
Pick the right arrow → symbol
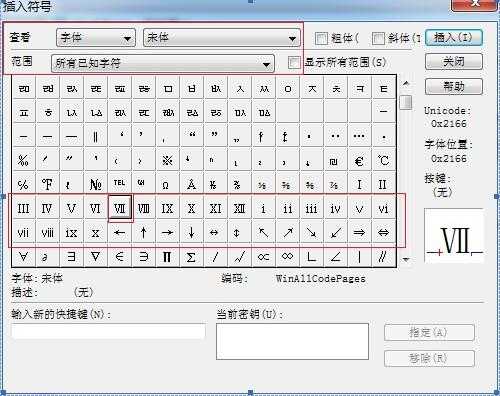coord(167,233)
